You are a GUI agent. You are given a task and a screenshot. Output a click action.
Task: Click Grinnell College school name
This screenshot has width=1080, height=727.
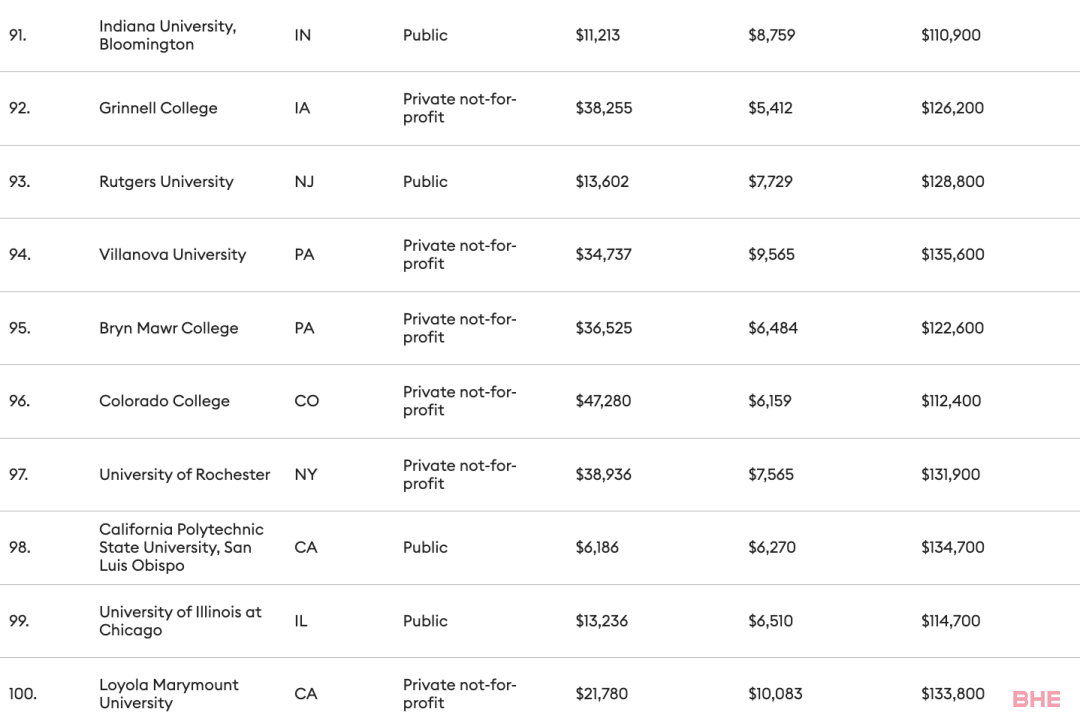158,108
